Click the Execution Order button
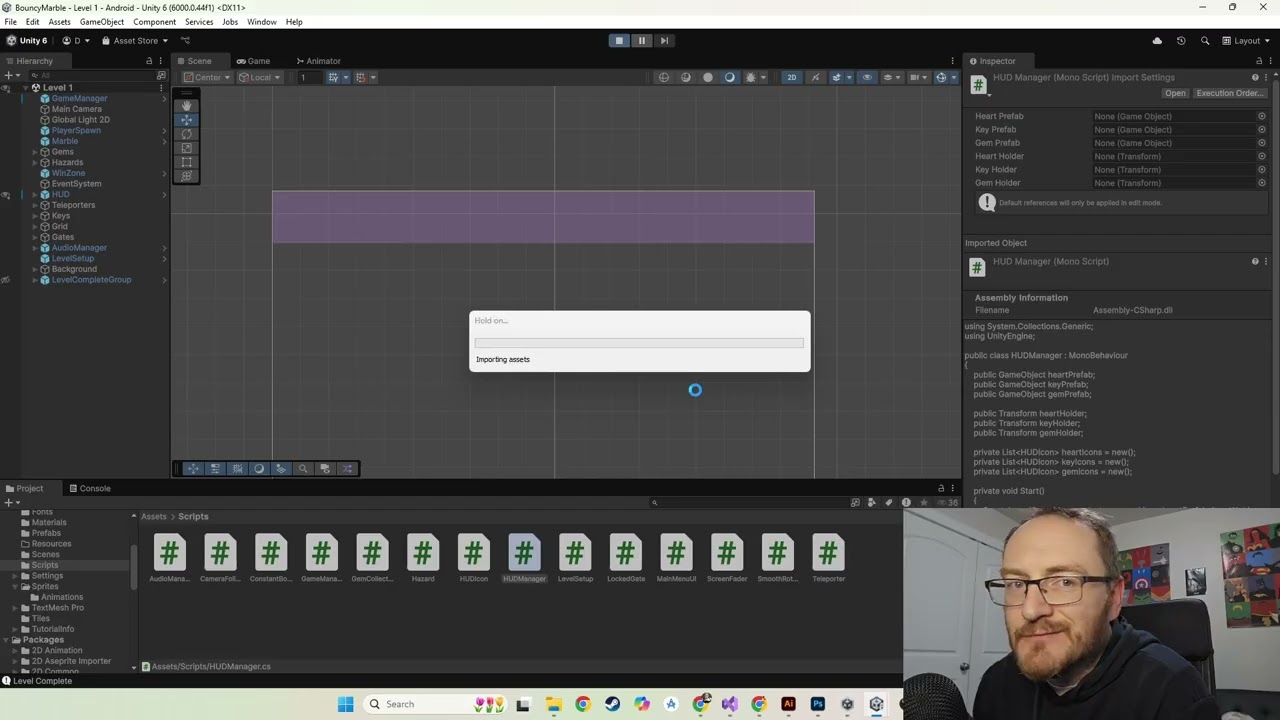This screenshot has height=720, width=1280. (x=1230, y=93)
